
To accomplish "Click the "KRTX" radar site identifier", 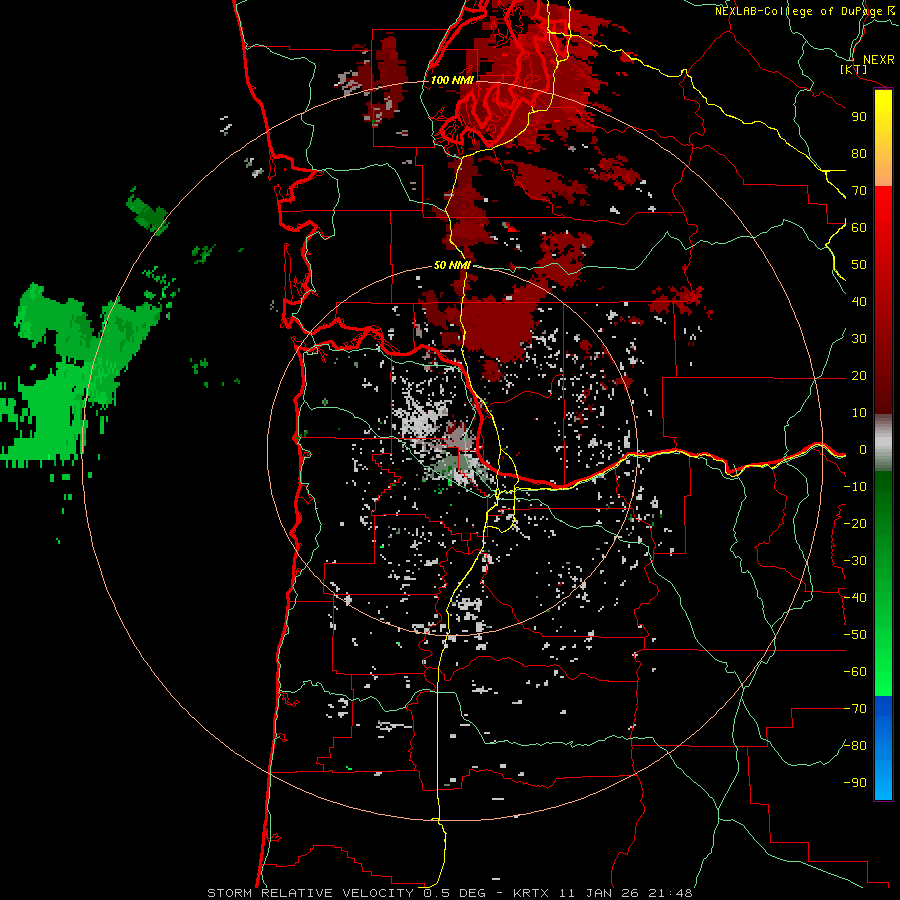I will pos(530,893).
